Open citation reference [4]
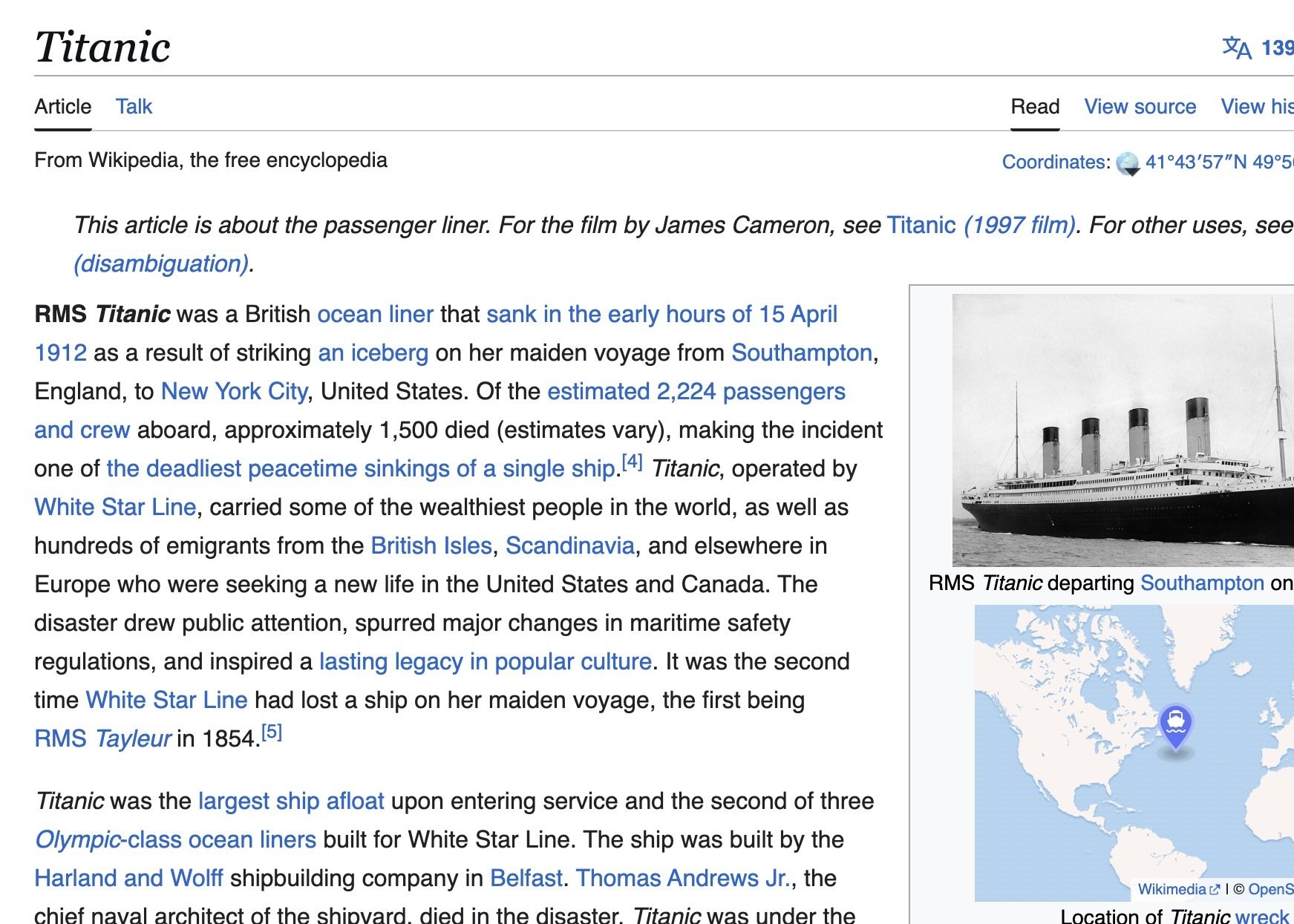This screenshot has height=924, width=1294. click(632, 462)
